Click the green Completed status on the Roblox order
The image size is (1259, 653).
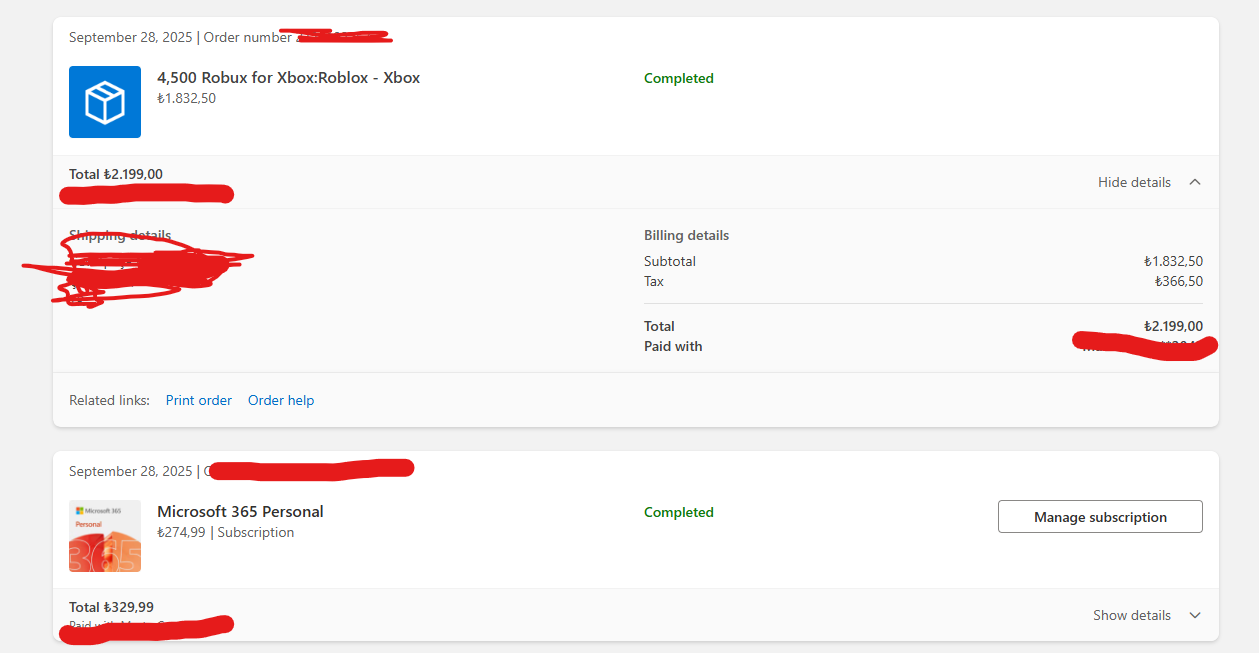pos(678,77)
